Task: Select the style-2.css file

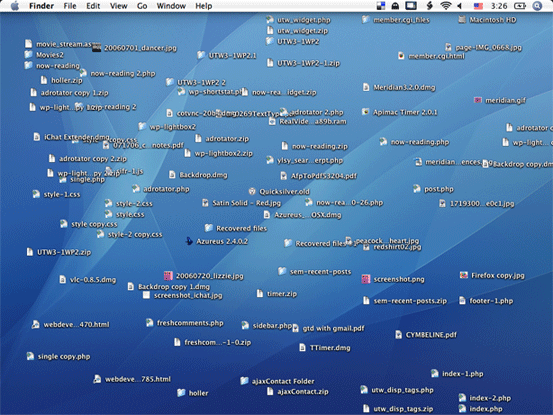Action: coord(129,203)
